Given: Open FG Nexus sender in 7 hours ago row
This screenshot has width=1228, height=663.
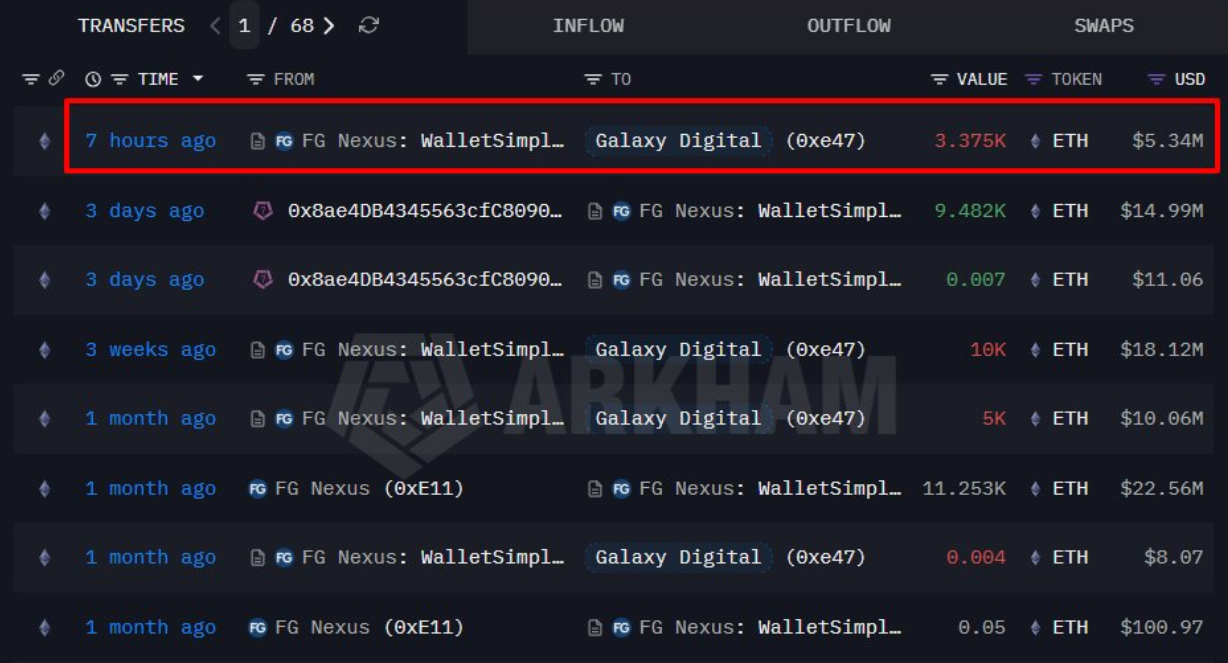Looking at the screenshot, I should 433,141.
